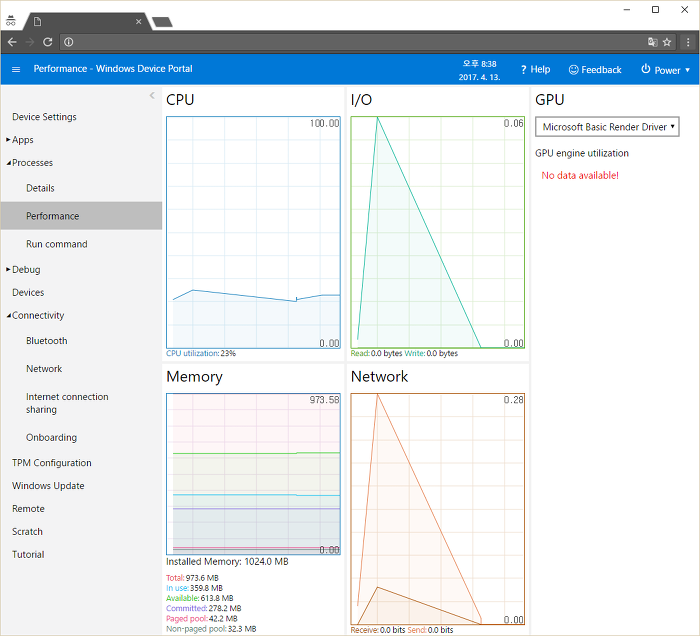Screen dimensions: 700x636
Task: Click the browser back arrow
Action: [12, 42]
